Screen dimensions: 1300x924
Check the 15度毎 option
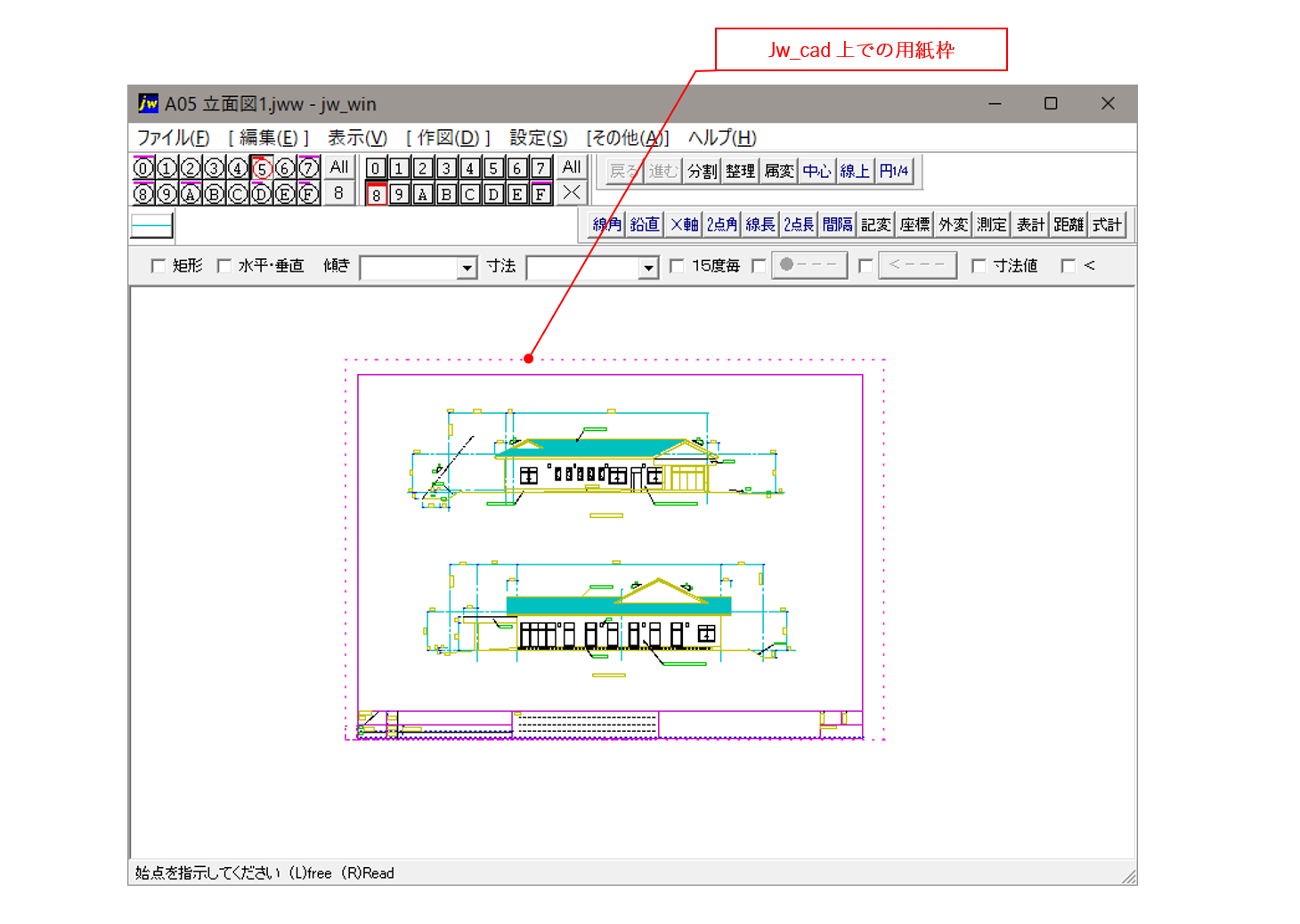[677, 266]
